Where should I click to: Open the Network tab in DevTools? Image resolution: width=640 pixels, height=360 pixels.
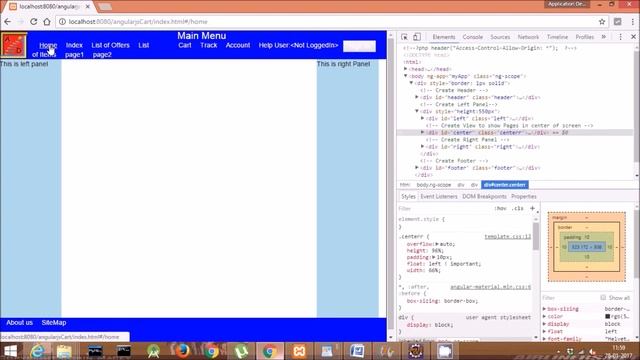[x=528, y=37]
